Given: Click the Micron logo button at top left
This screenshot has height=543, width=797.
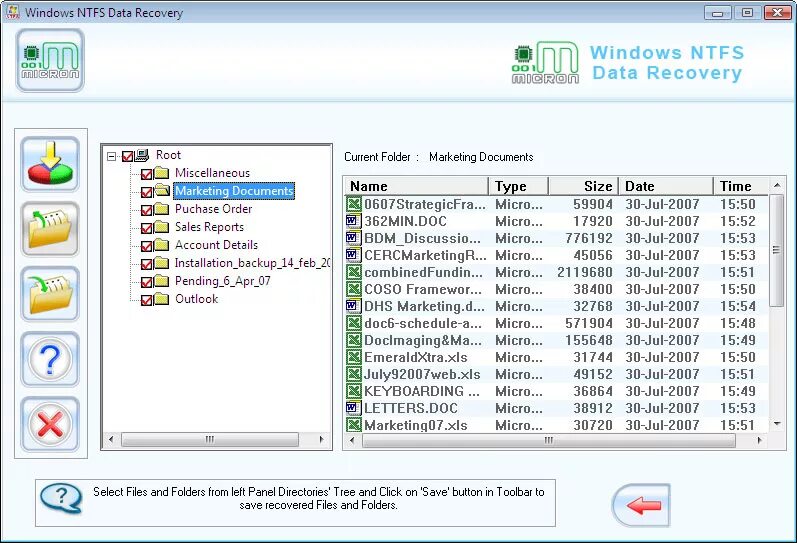Looking at the screenshot, I should 50,61.
